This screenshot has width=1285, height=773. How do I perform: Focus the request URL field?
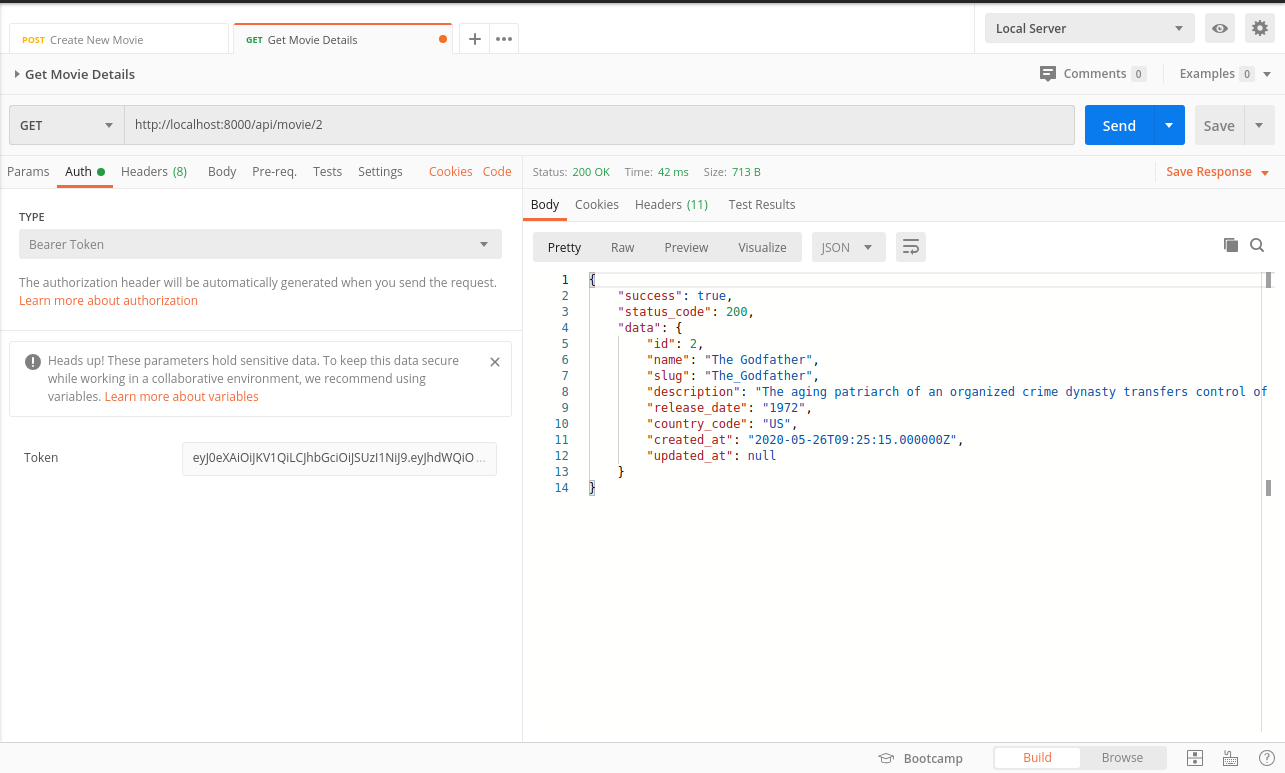tap(599, 125)
